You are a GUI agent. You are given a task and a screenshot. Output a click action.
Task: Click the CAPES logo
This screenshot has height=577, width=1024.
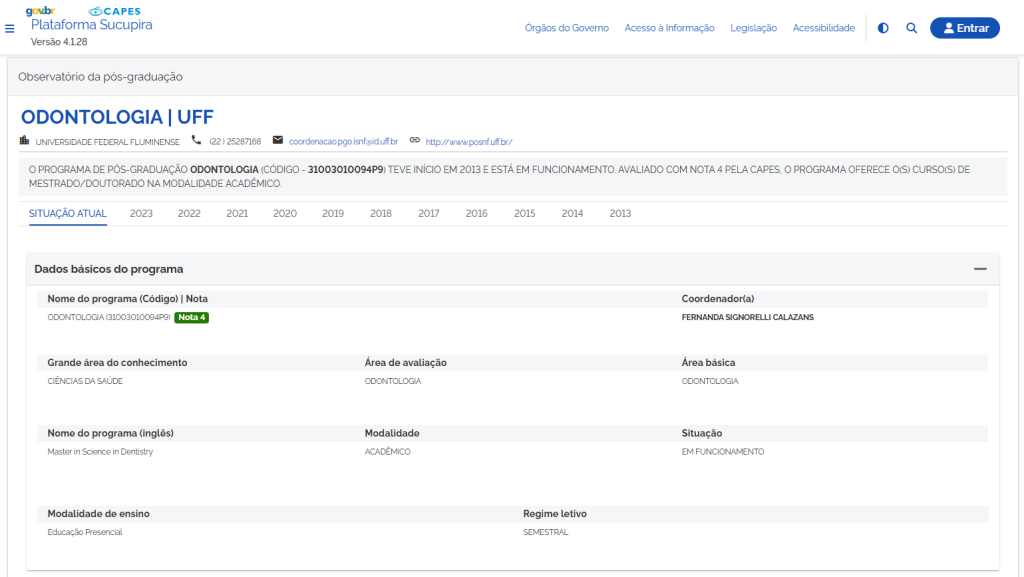[x=115, y=11]
